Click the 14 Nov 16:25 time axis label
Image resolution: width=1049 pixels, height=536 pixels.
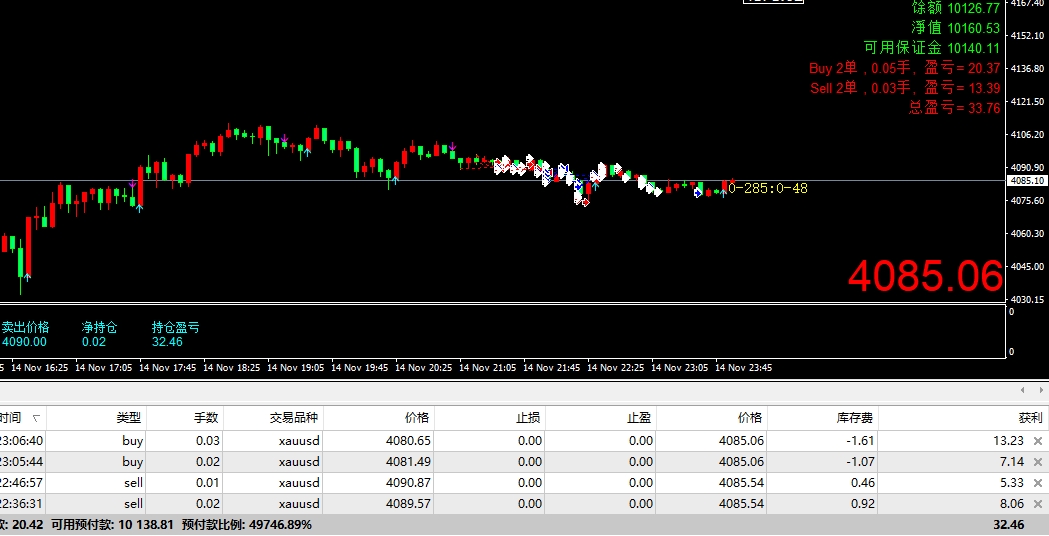[x=39, y=367]
